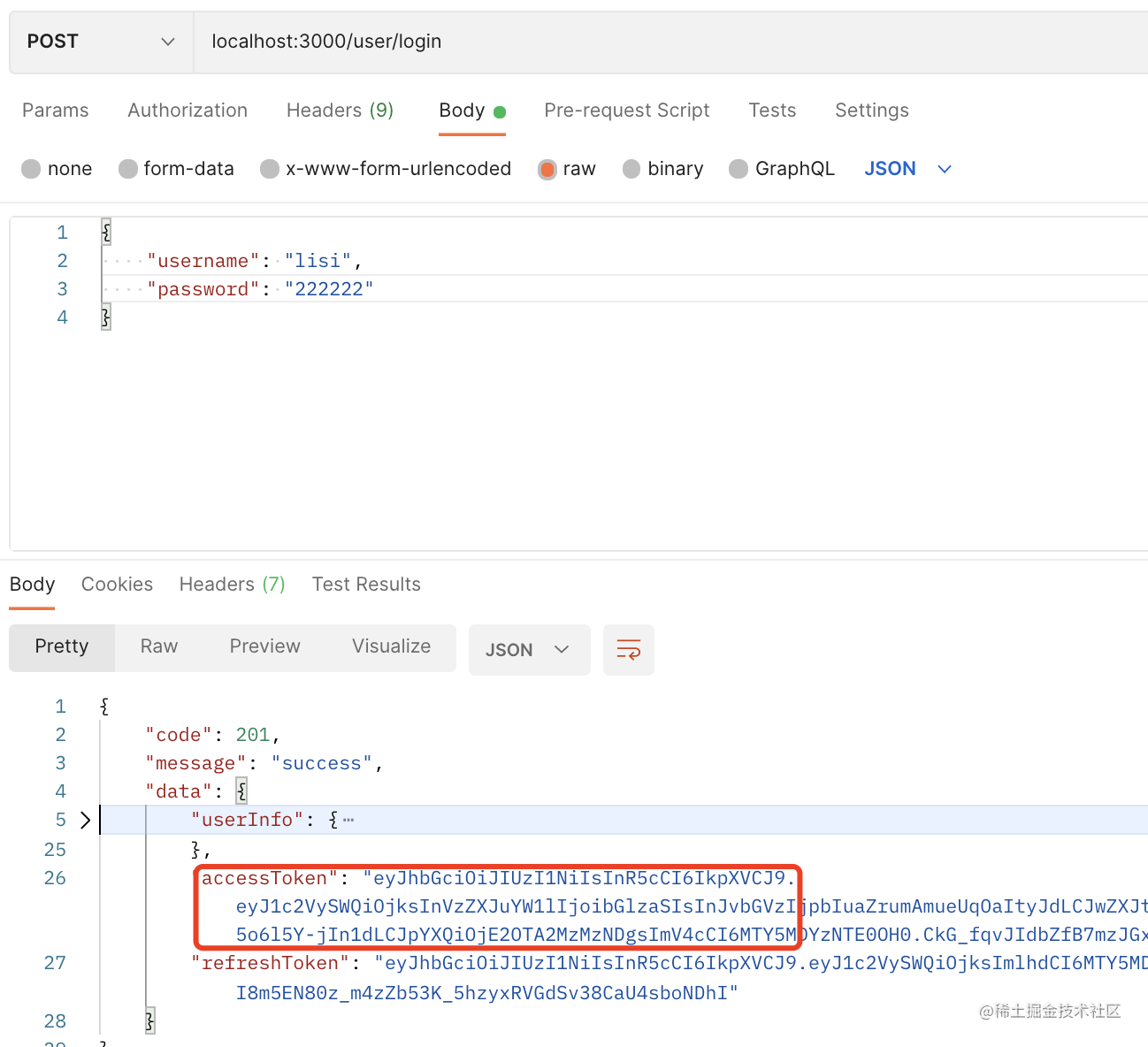This screenshot has width=1148, height=1047.
Task: Open the POST method dropdown
Action: pyautogui.click(x=101, y=42)
